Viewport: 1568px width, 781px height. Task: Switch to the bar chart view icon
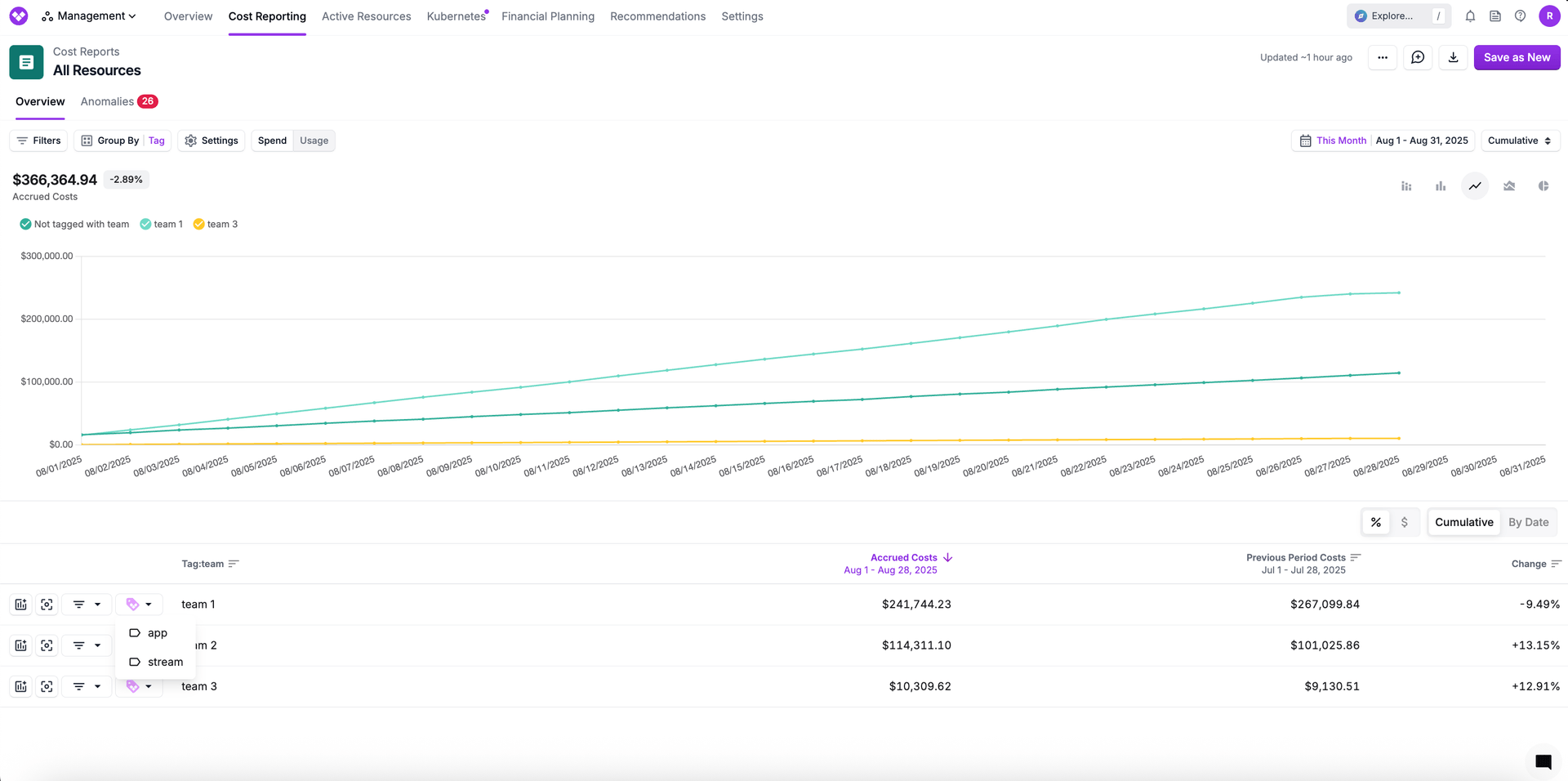(x=1440, y=186)
